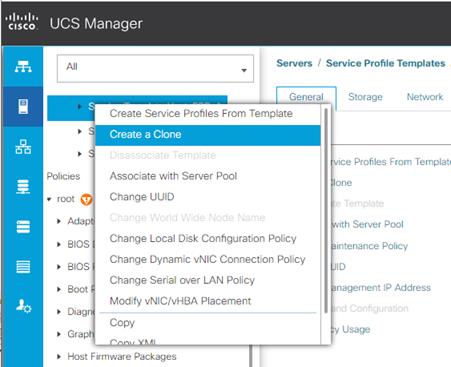Click the 'aintenance Policy' action link
Screen dimensions: 451x367
coord(370,246)
